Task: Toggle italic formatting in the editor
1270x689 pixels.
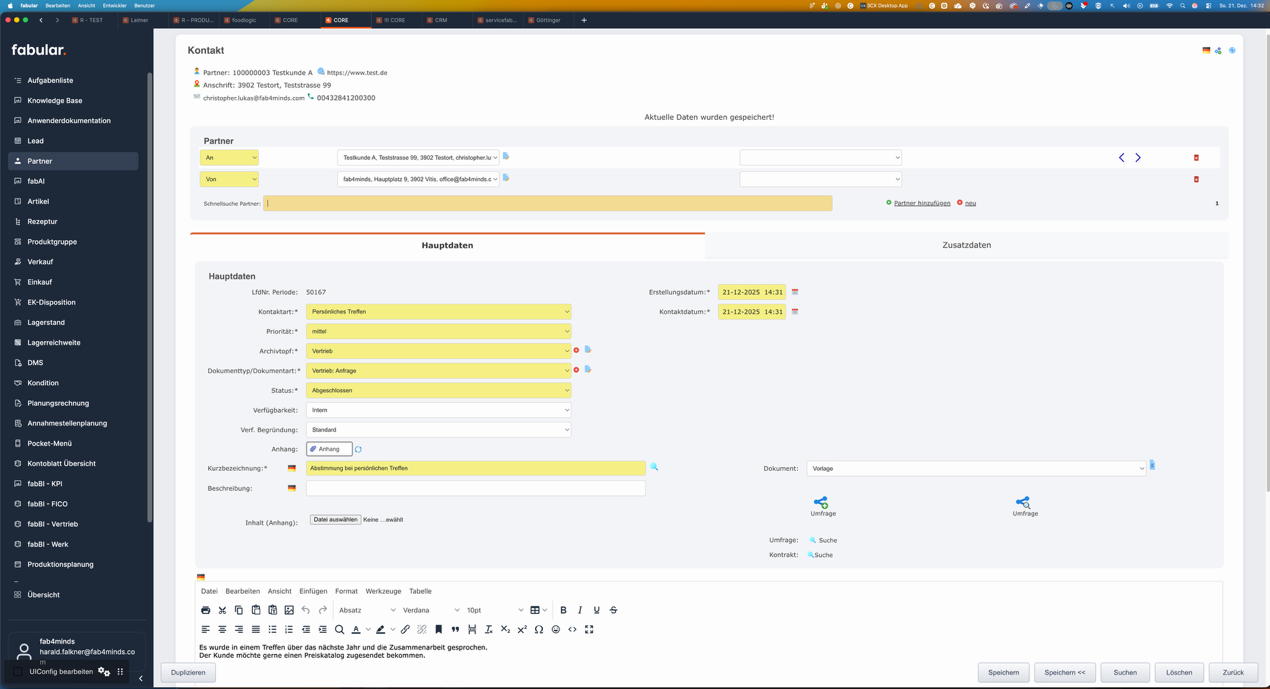Action: [x=580, y=610]
